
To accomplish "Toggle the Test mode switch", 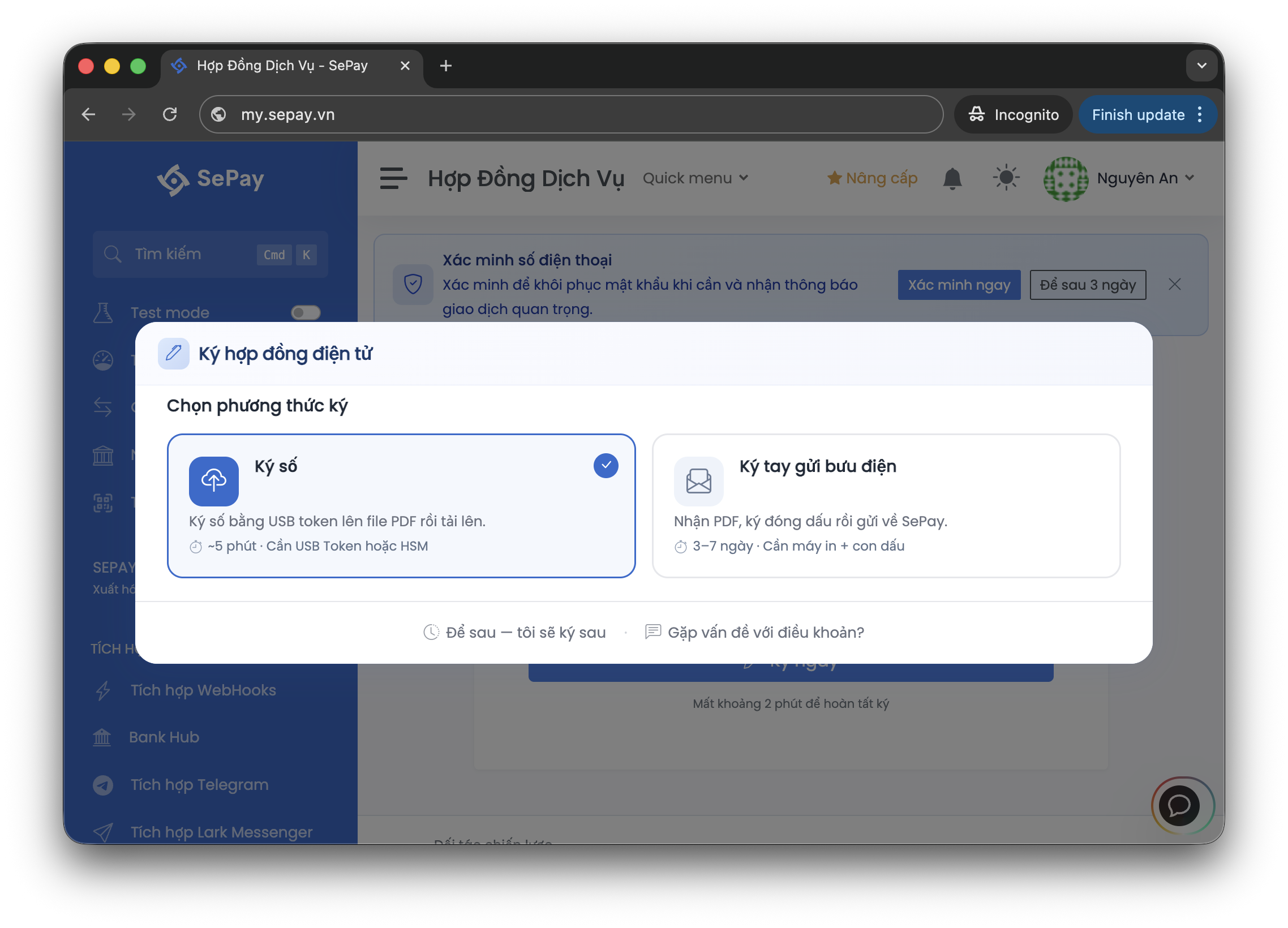I will coord(306,313).
